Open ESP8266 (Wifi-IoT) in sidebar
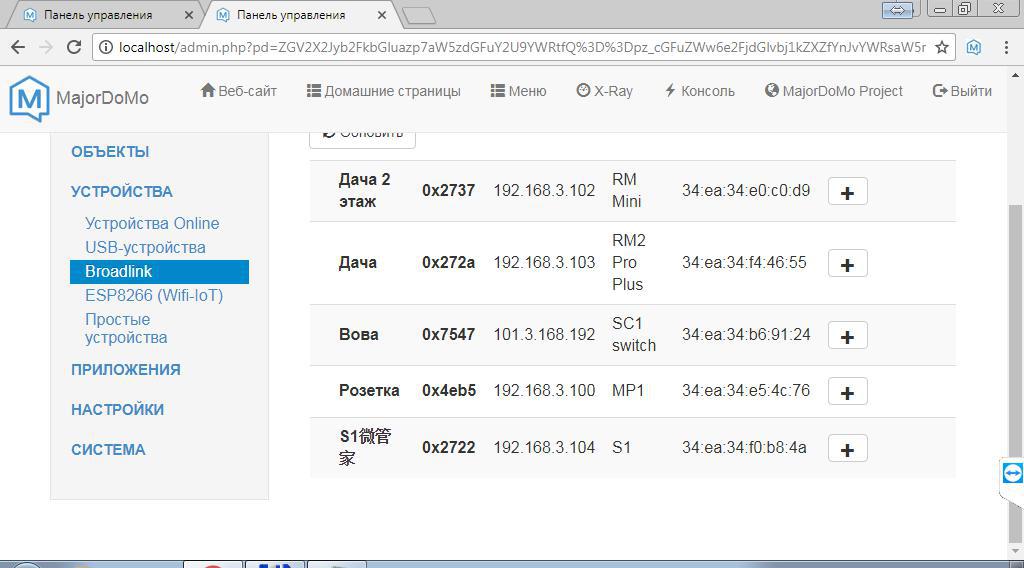1024x568 pixels. [x=154, y=295]
